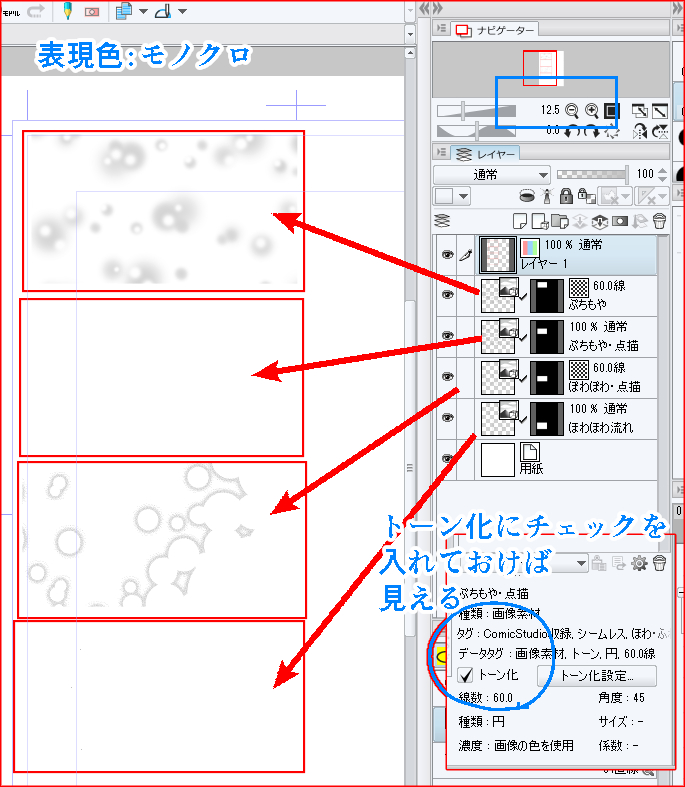Create a new raster layer
This screenshot has height=787, width=685.
point(519,221)
